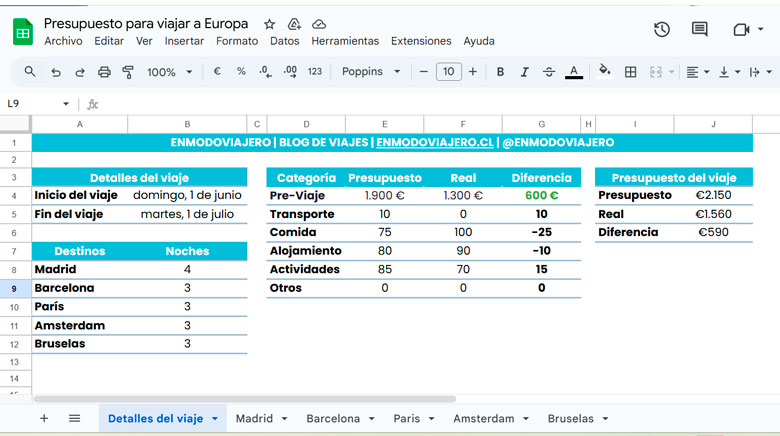Increase decimal places

(x=290, y=72)
